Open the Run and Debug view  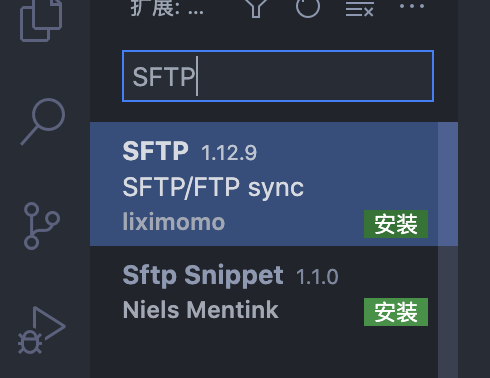pyautogui.click(x=42, y=330)
